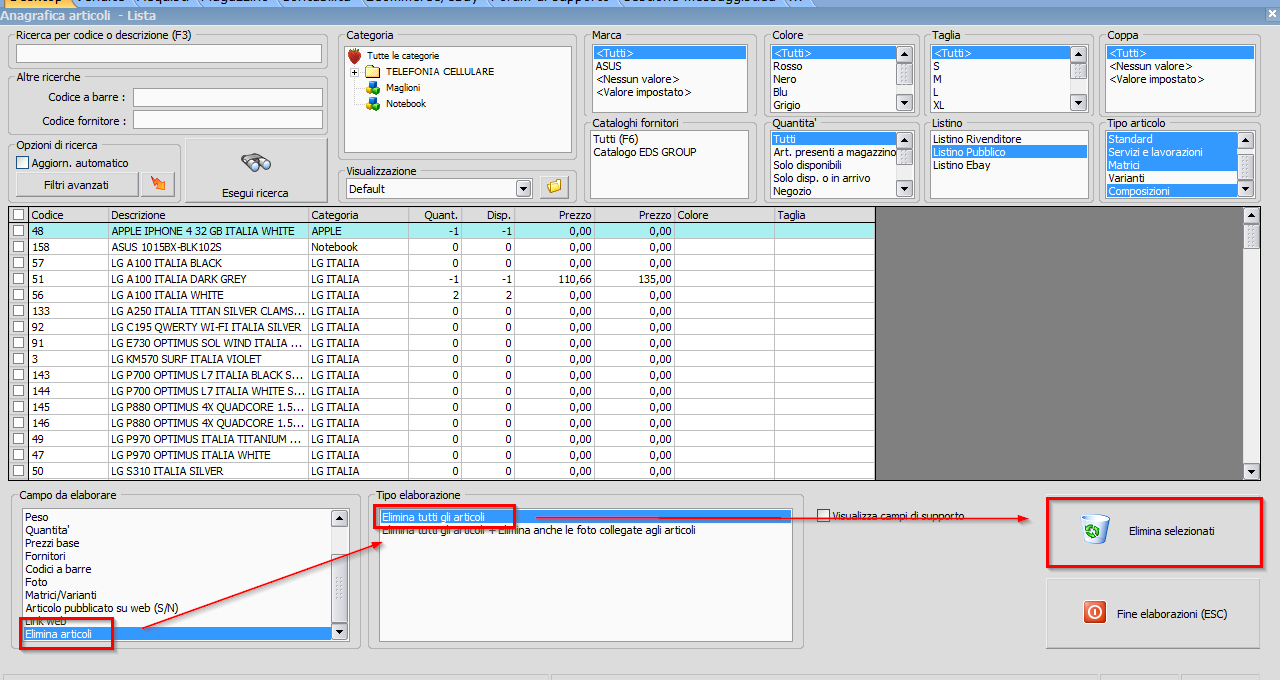Viewport: 1280px width, 680px height.
Task: Select <Nessun valore> in the Coppa list
Action: [x=1180, y=66]
